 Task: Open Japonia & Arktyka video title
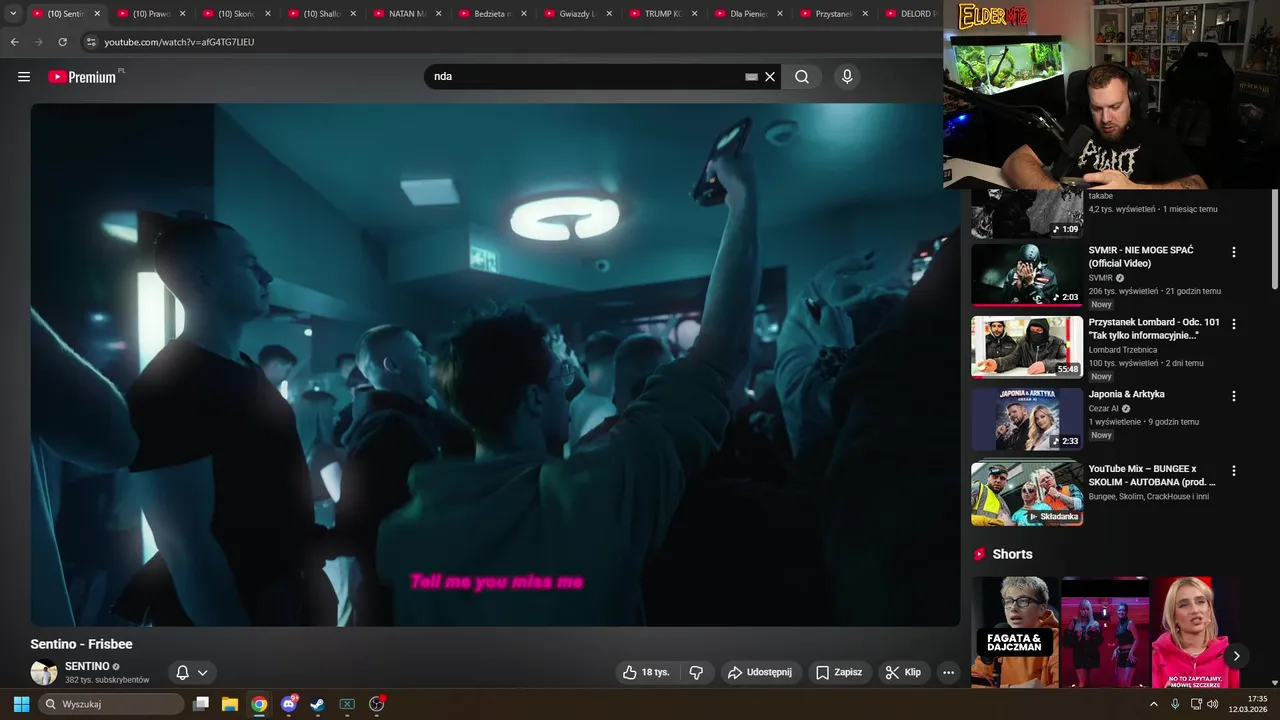1126,394
